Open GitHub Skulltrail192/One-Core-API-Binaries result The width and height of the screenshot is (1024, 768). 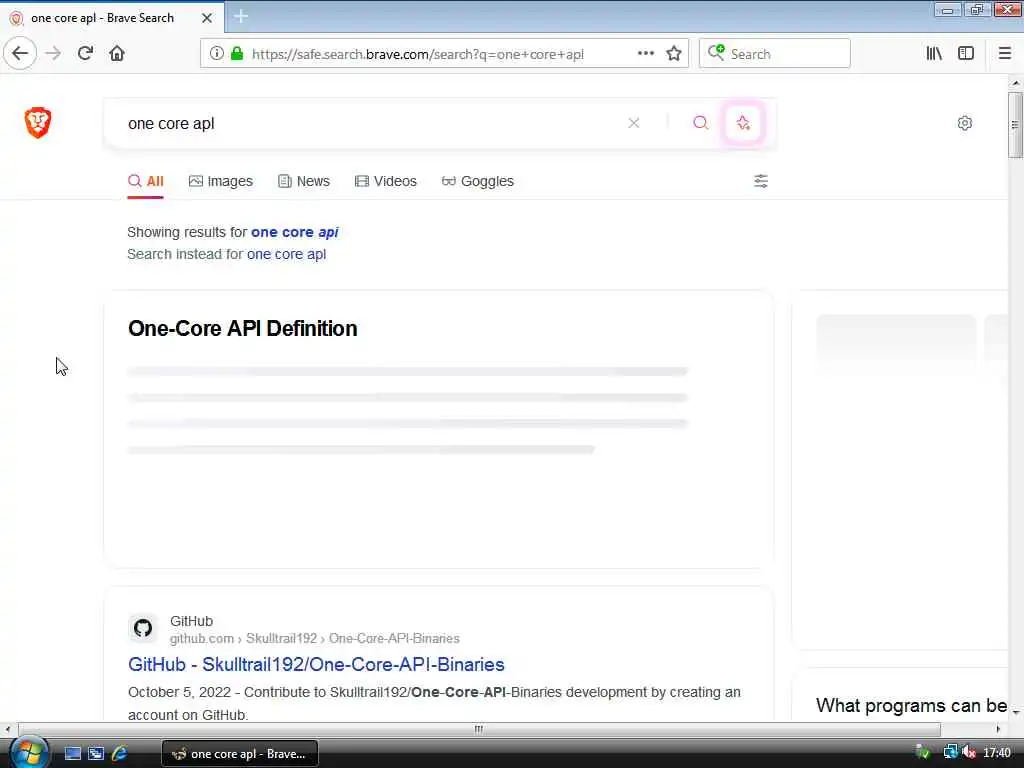click(316, 664)
